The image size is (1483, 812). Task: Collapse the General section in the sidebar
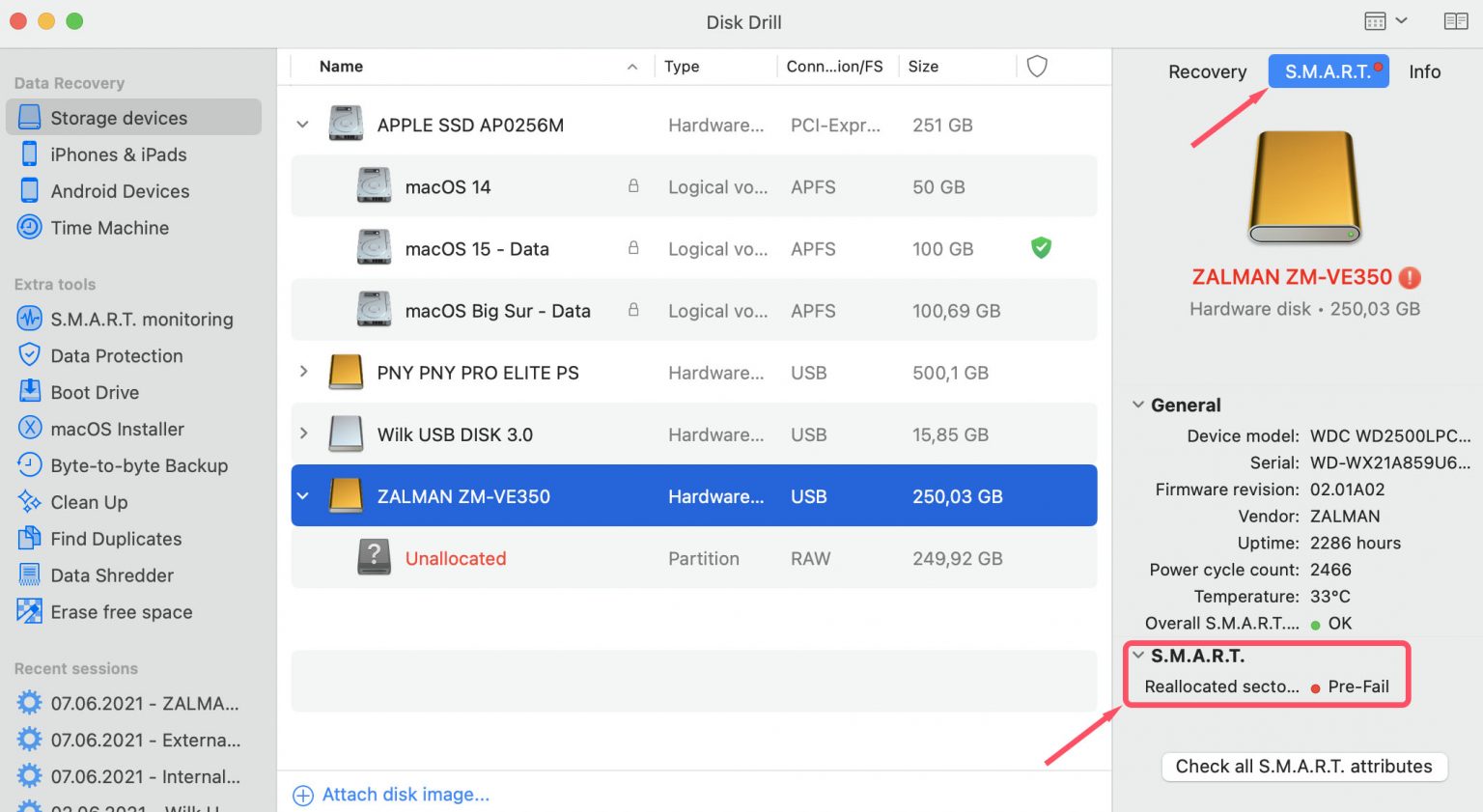click(1137, 404)
